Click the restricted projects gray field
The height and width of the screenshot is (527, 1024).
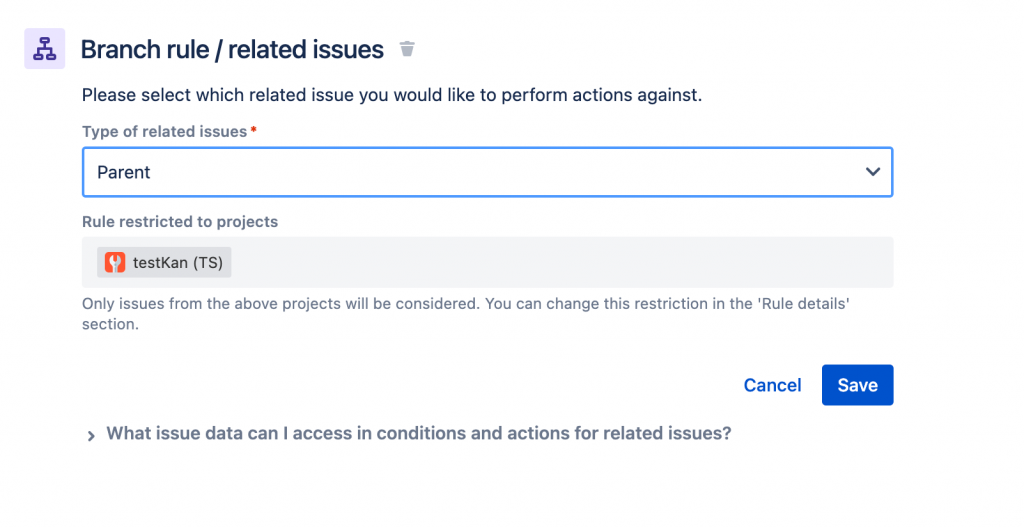(560, 262)
